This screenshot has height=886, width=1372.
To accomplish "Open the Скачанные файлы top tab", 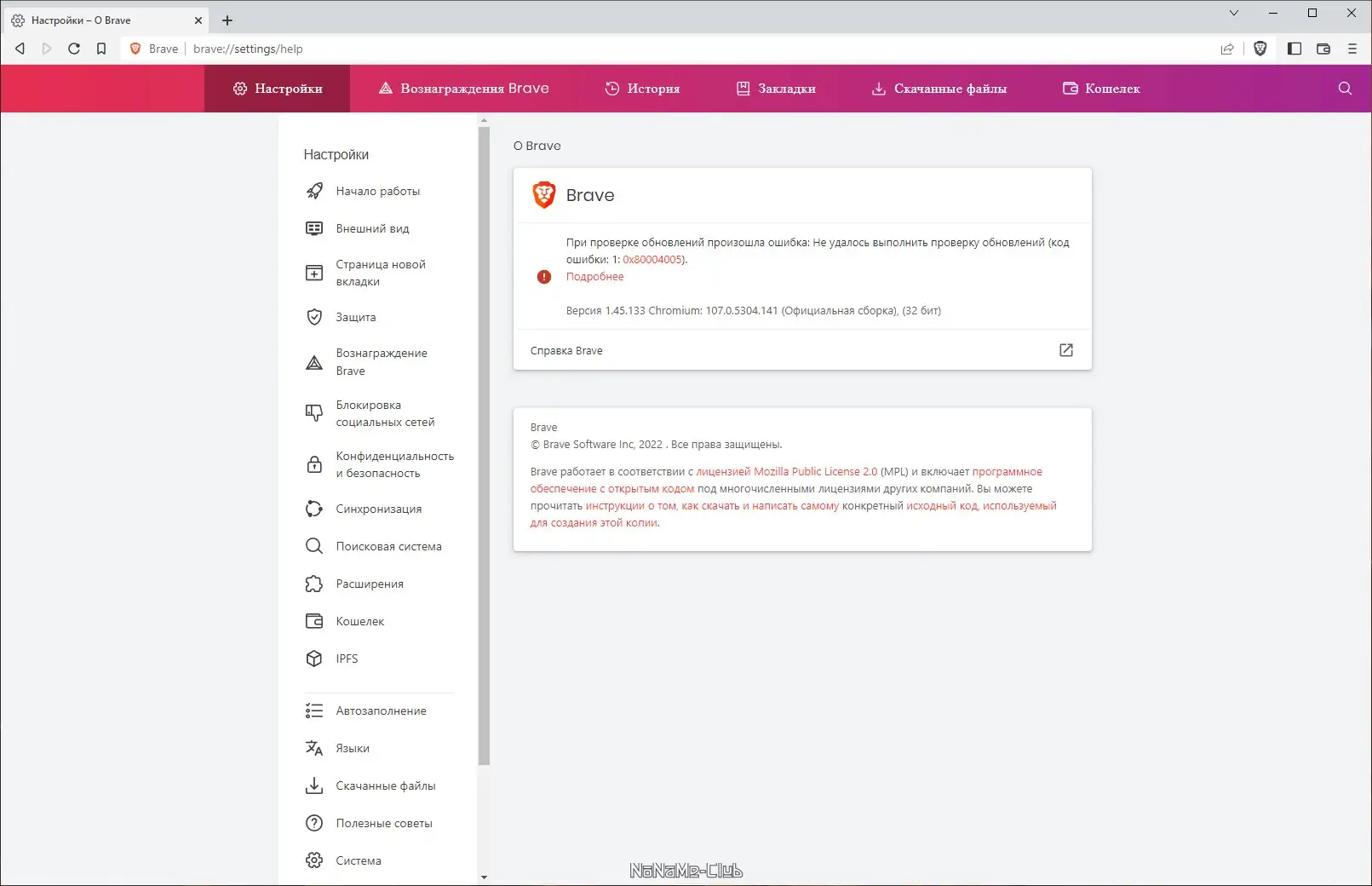I will point(939,89).
